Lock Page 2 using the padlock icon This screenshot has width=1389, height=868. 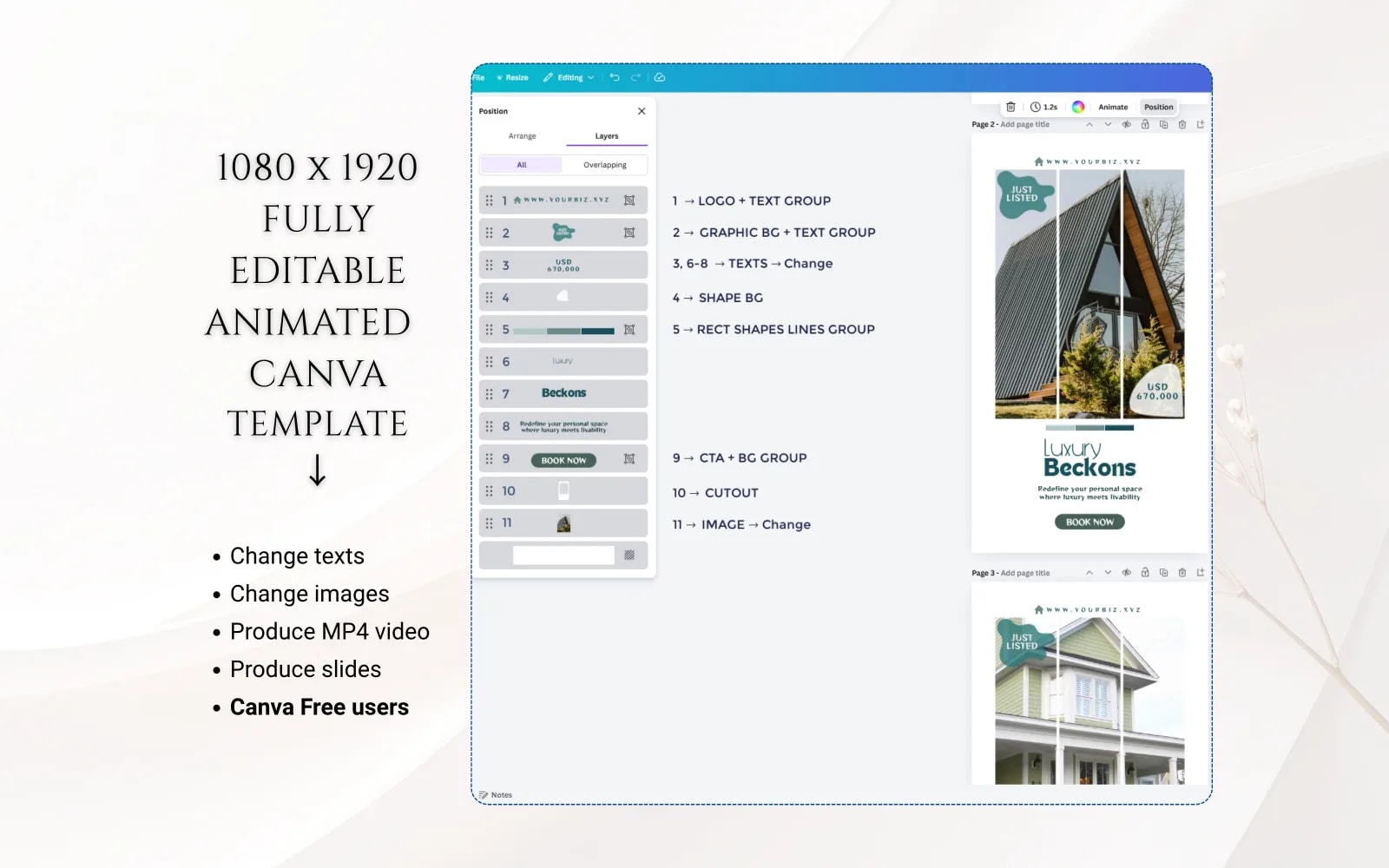pyautogui.click(x=1145, y=124)
